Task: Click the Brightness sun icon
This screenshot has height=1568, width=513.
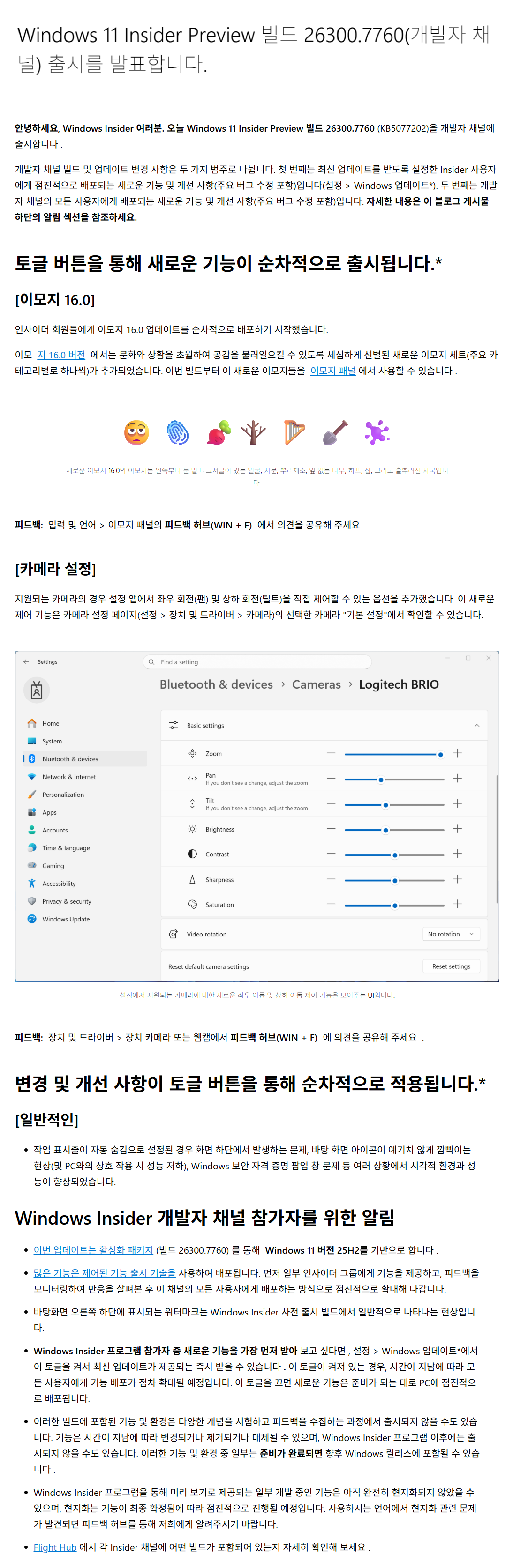Action: coord(192,828)
